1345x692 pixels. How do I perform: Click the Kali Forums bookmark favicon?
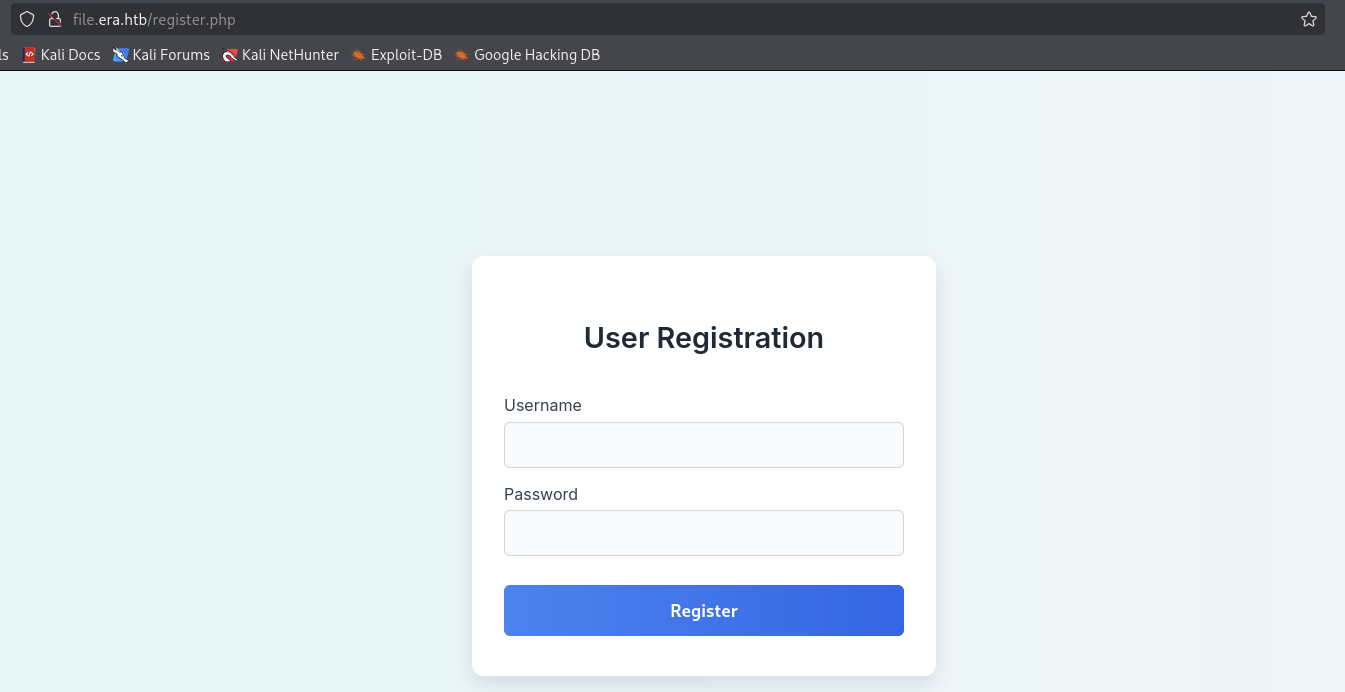click(x=121, y=55)
